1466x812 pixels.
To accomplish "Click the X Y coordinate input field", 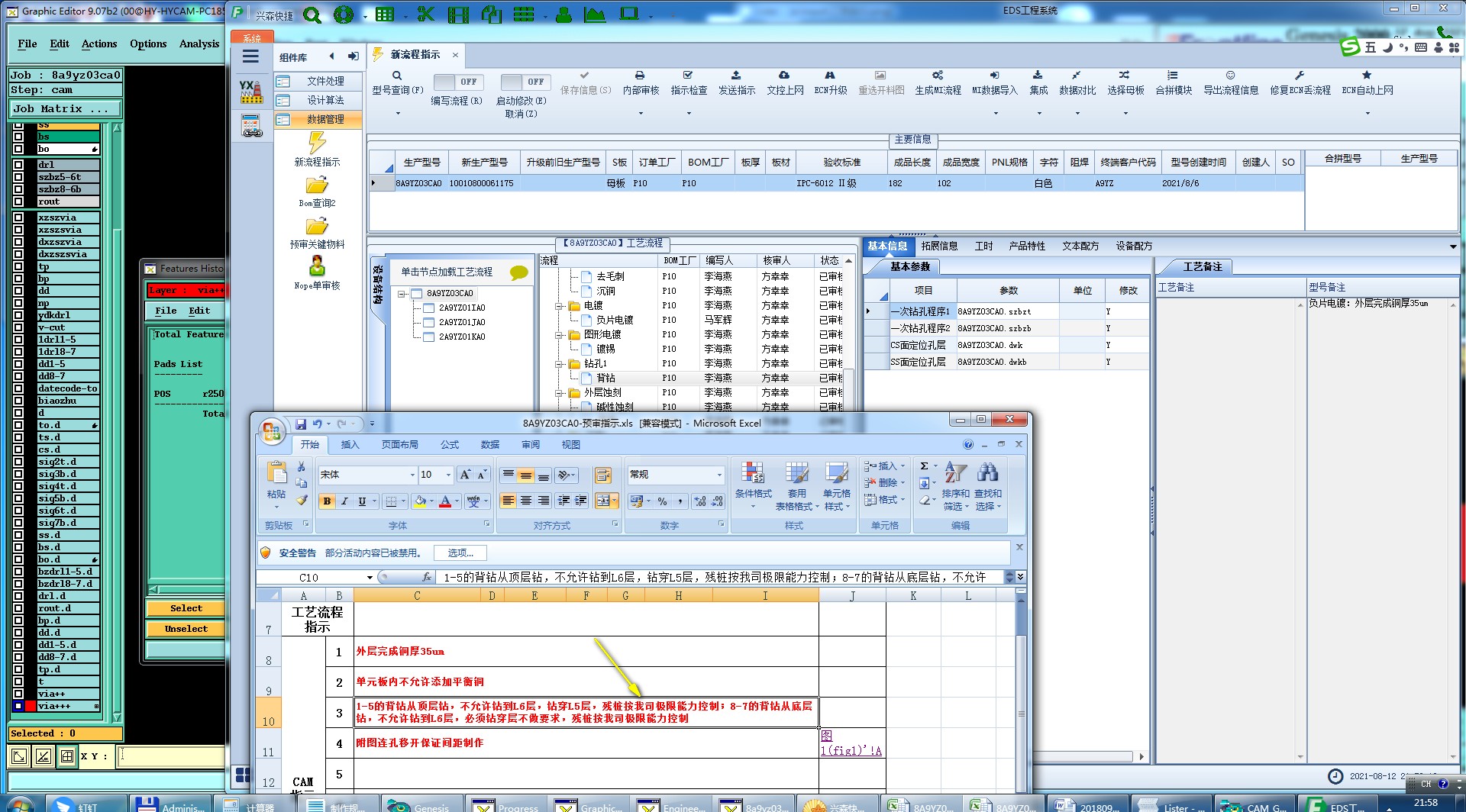I will 171,756.
